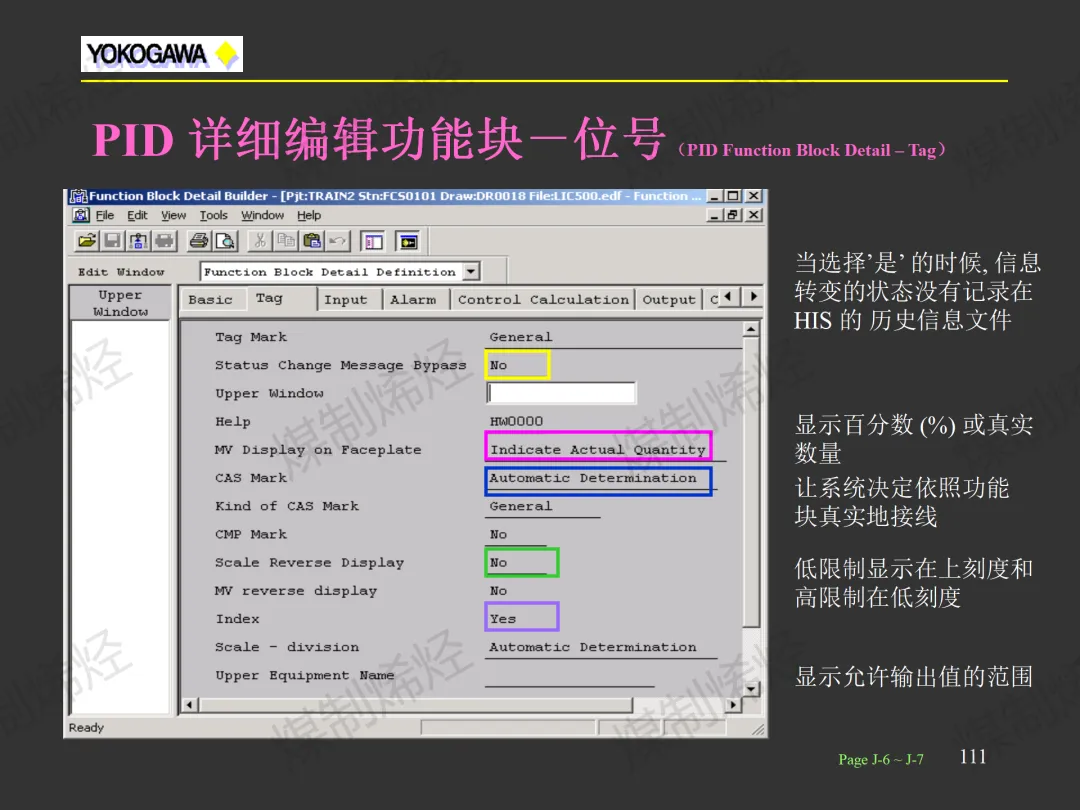Click the vertical scrollbar down arrow
This screenshot has width=1080, height=810.
pyautogui.click(x=751, y=687)
